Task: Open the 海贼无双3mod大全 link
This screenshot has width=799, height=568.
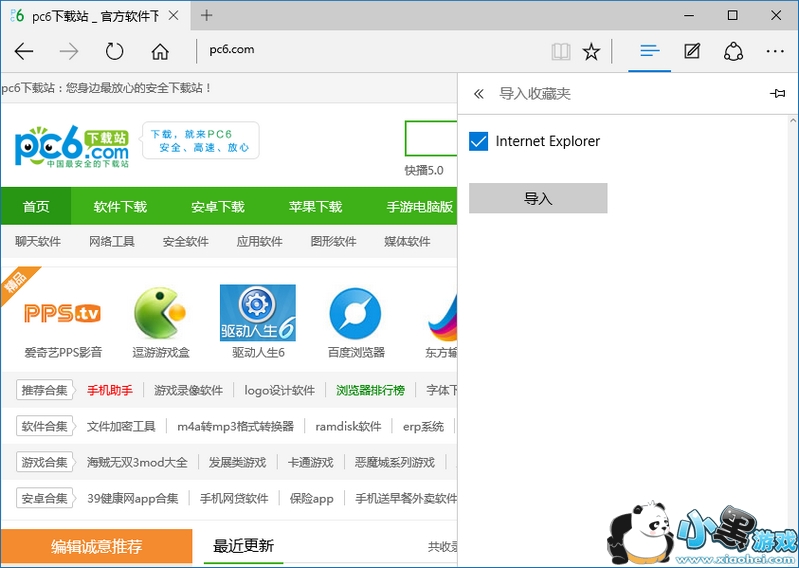Action: [137, 462]
